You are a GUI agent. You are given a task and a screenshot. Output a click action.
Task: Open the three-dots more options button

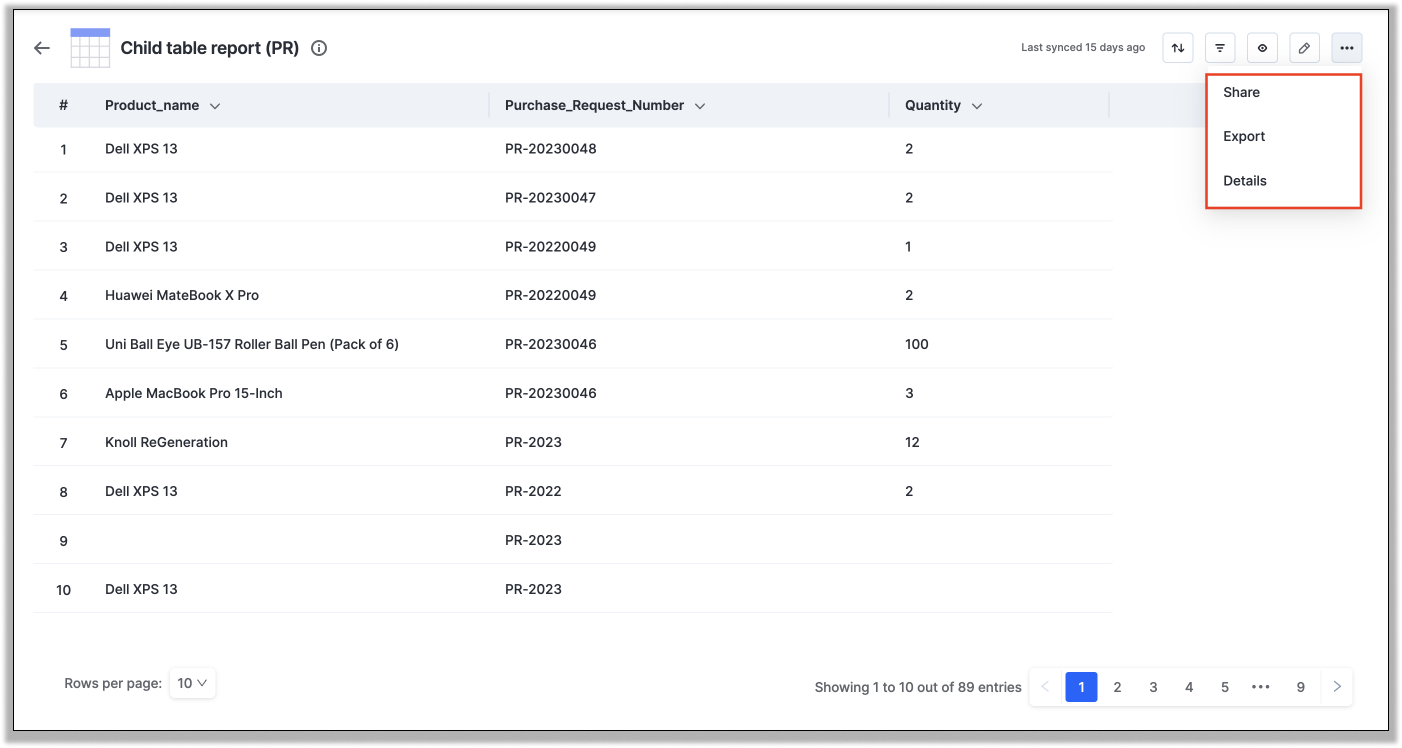(1347, 48)
